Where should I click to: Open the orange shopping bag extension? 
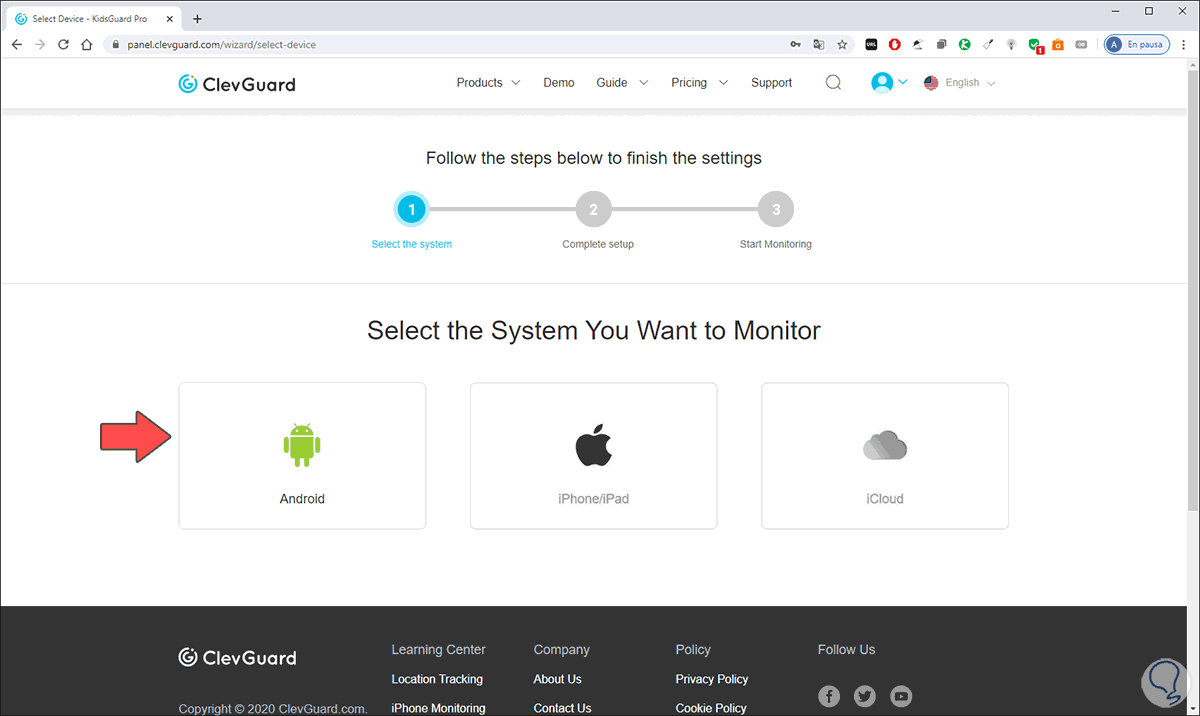tap(1058, 45)
